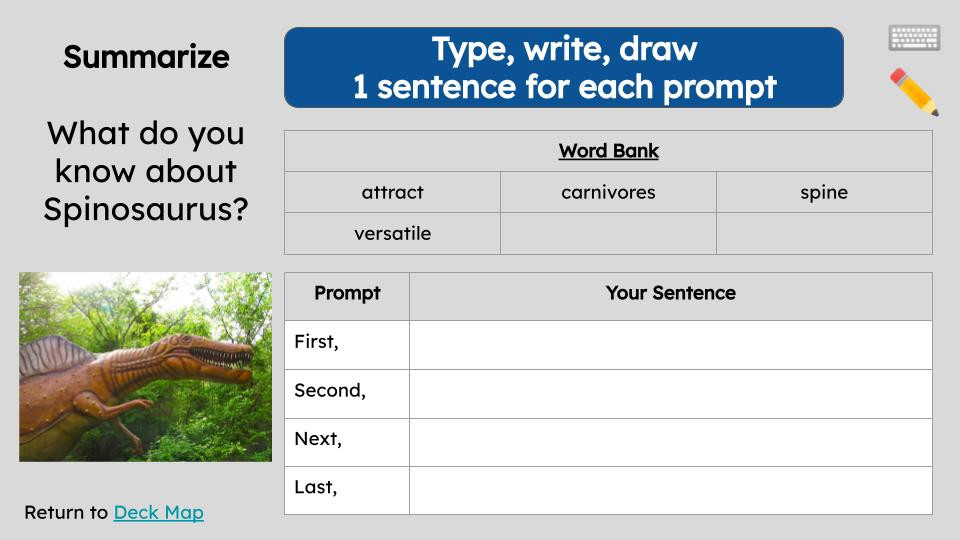
Task: Click the blue 'Type, write, draw' banner
Action: pyautogui.click(x=564, y=67)
